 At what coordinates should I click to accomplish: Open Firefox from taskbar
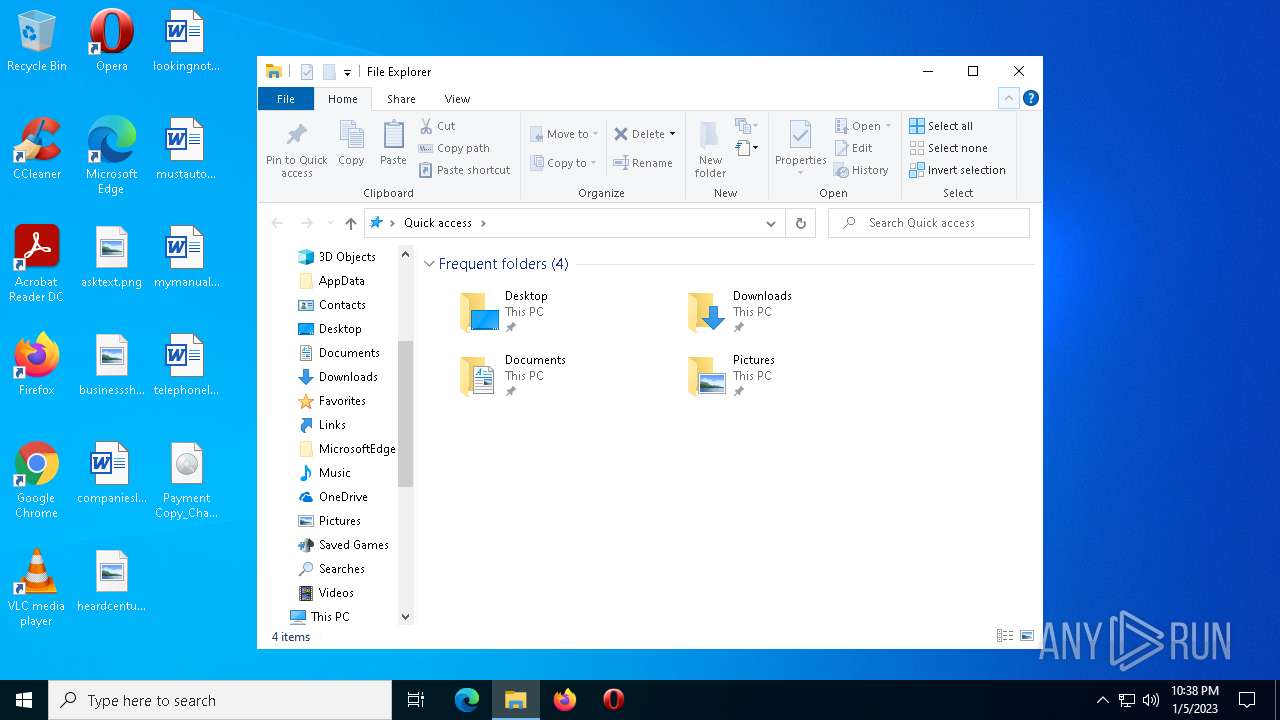pos(565,700)
